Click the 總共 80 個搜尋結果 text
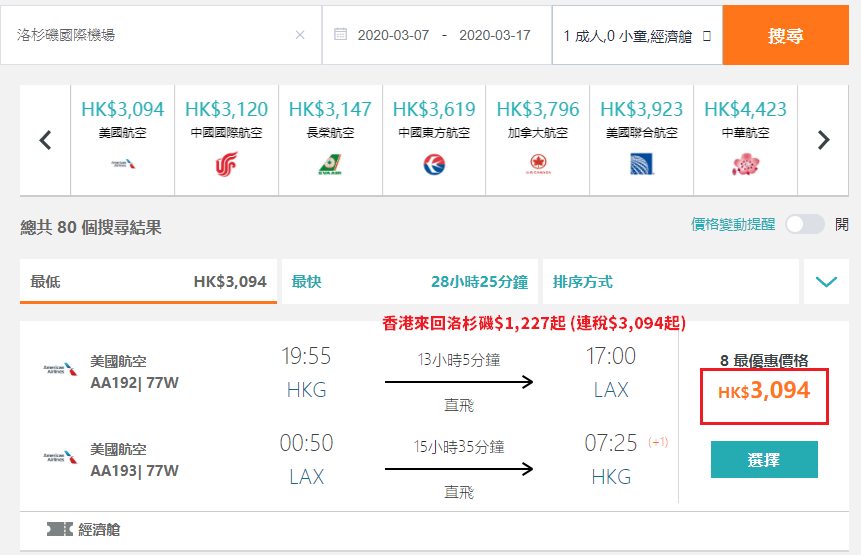Image resolution: width=861 pixels, height=555 pixels. pyautogui.click(x=91, y=227)
